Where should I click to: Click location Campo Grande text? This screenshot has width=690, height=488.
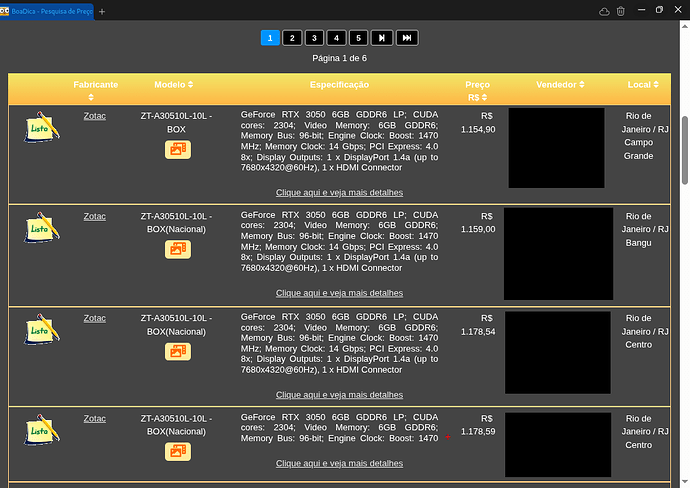point(639,149)
